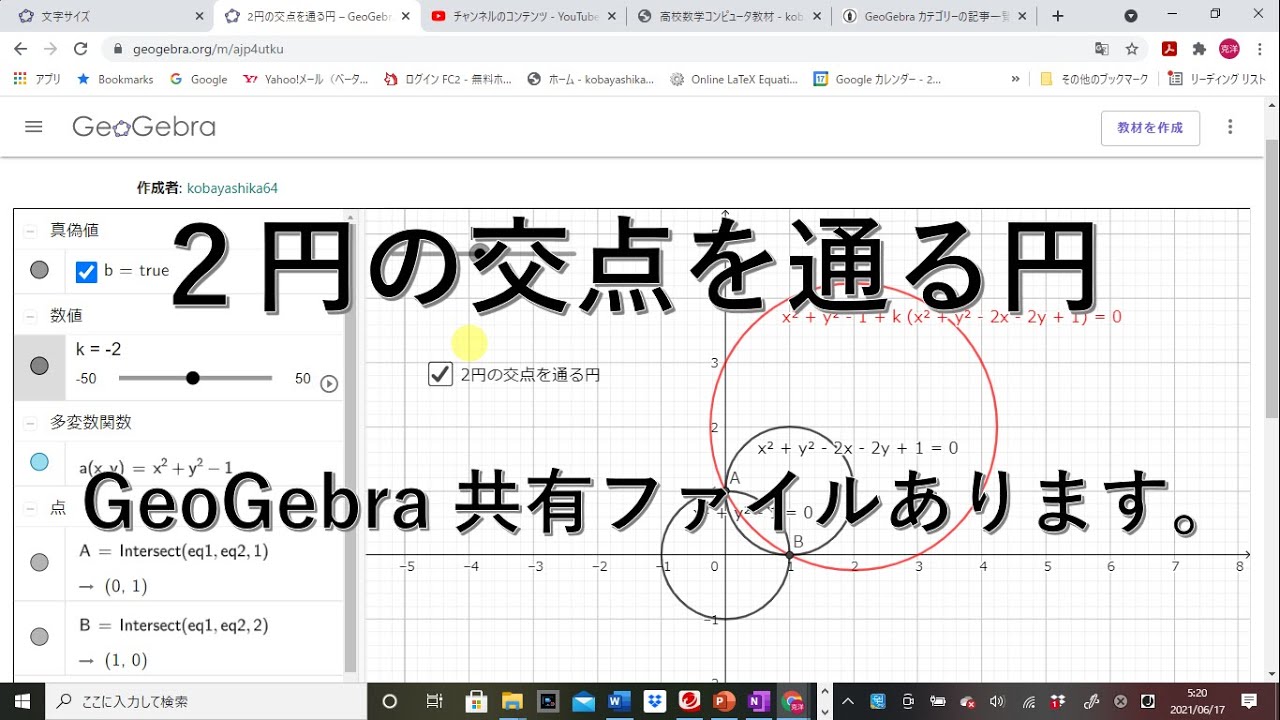Bookmark this page with star icon

1132,49
